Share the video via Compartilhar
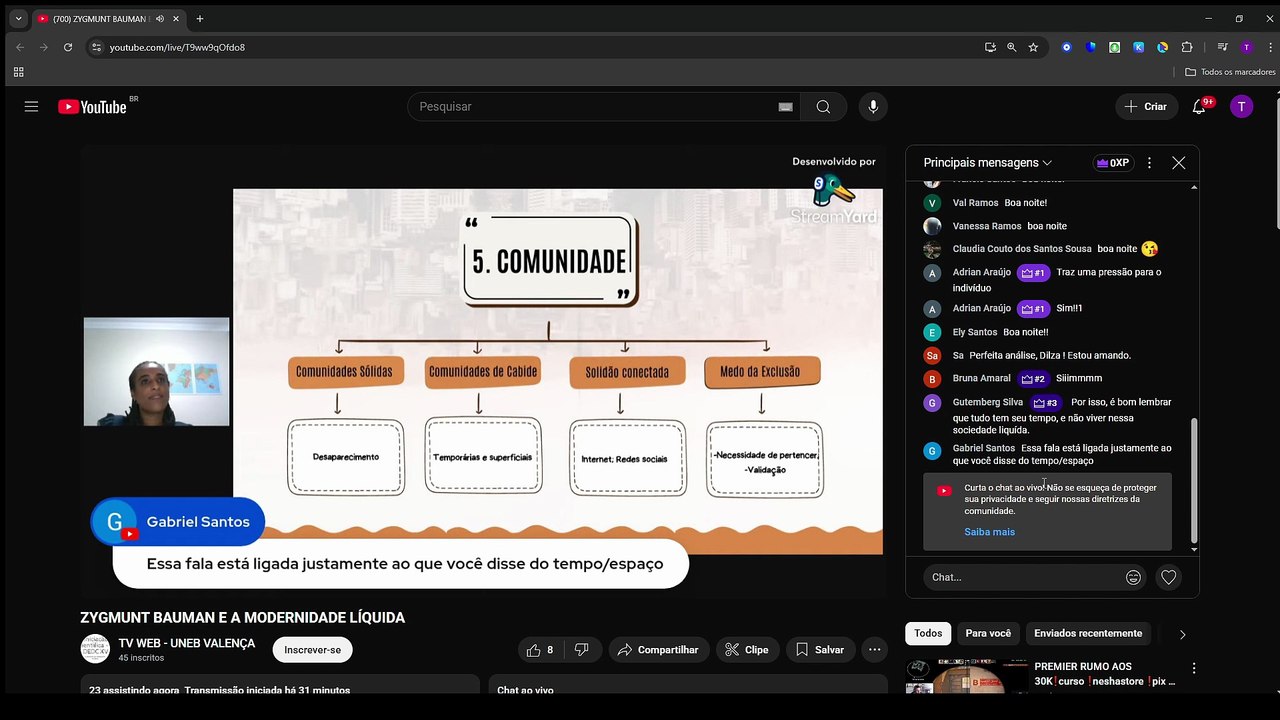The width and height of the screenshot is (1280, 720). click(x=659, y=650)
